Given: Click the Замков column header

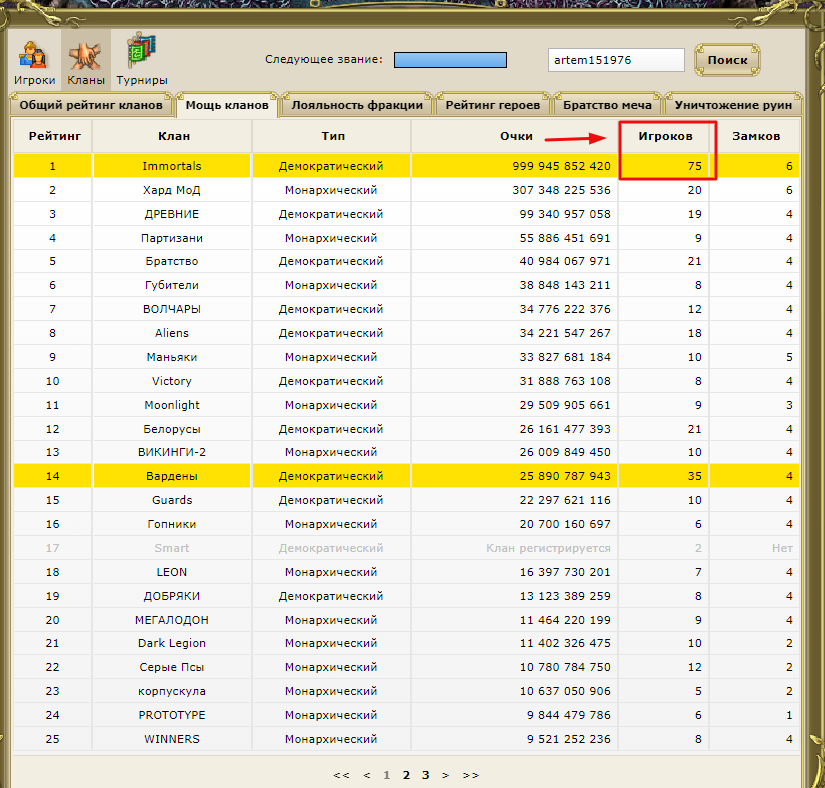Looking at the screenshot, I should click(756, 136).
